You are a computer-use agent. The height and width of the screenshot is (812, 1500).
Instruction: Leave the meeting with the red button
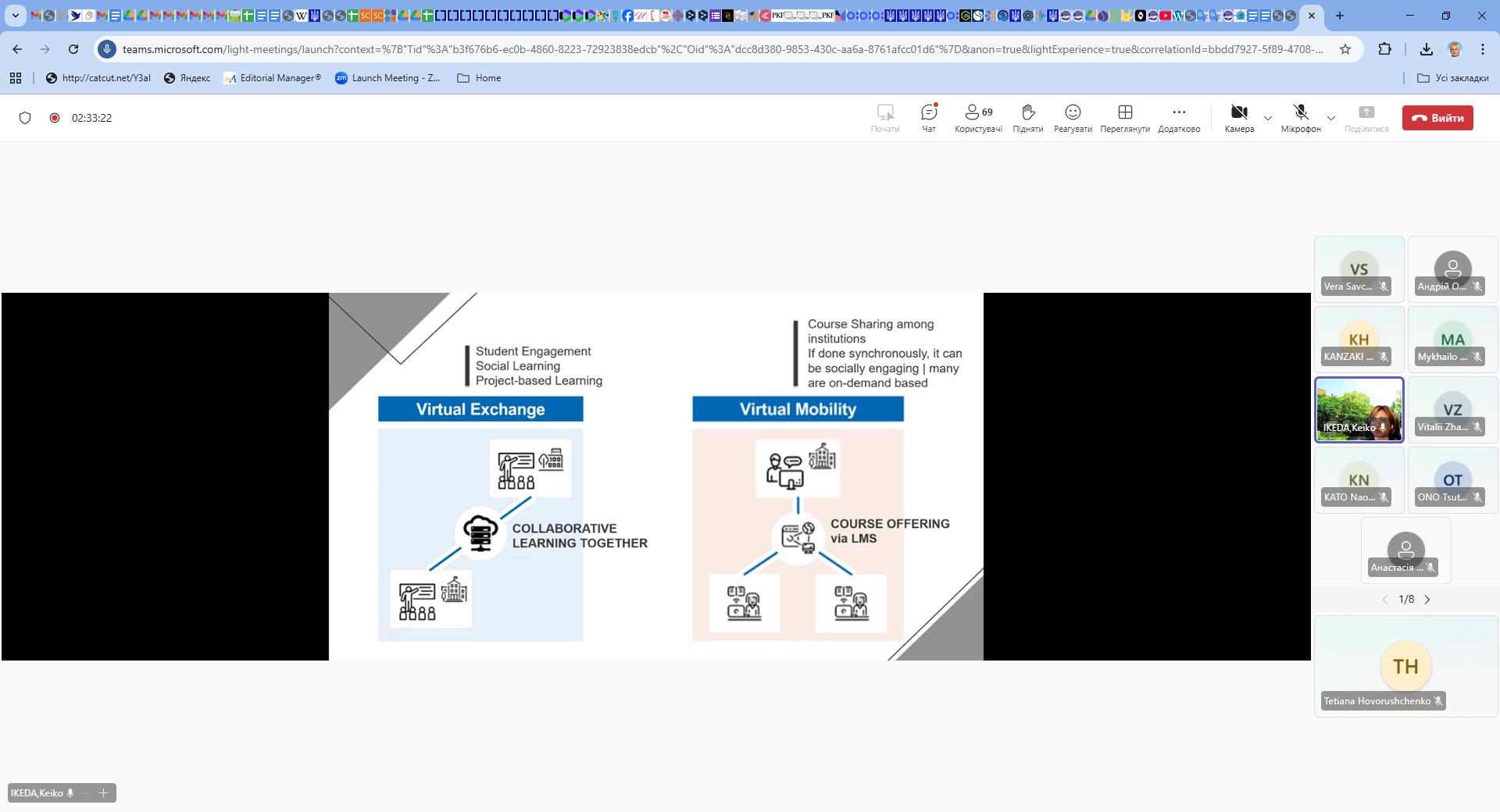click(1437, 118)
